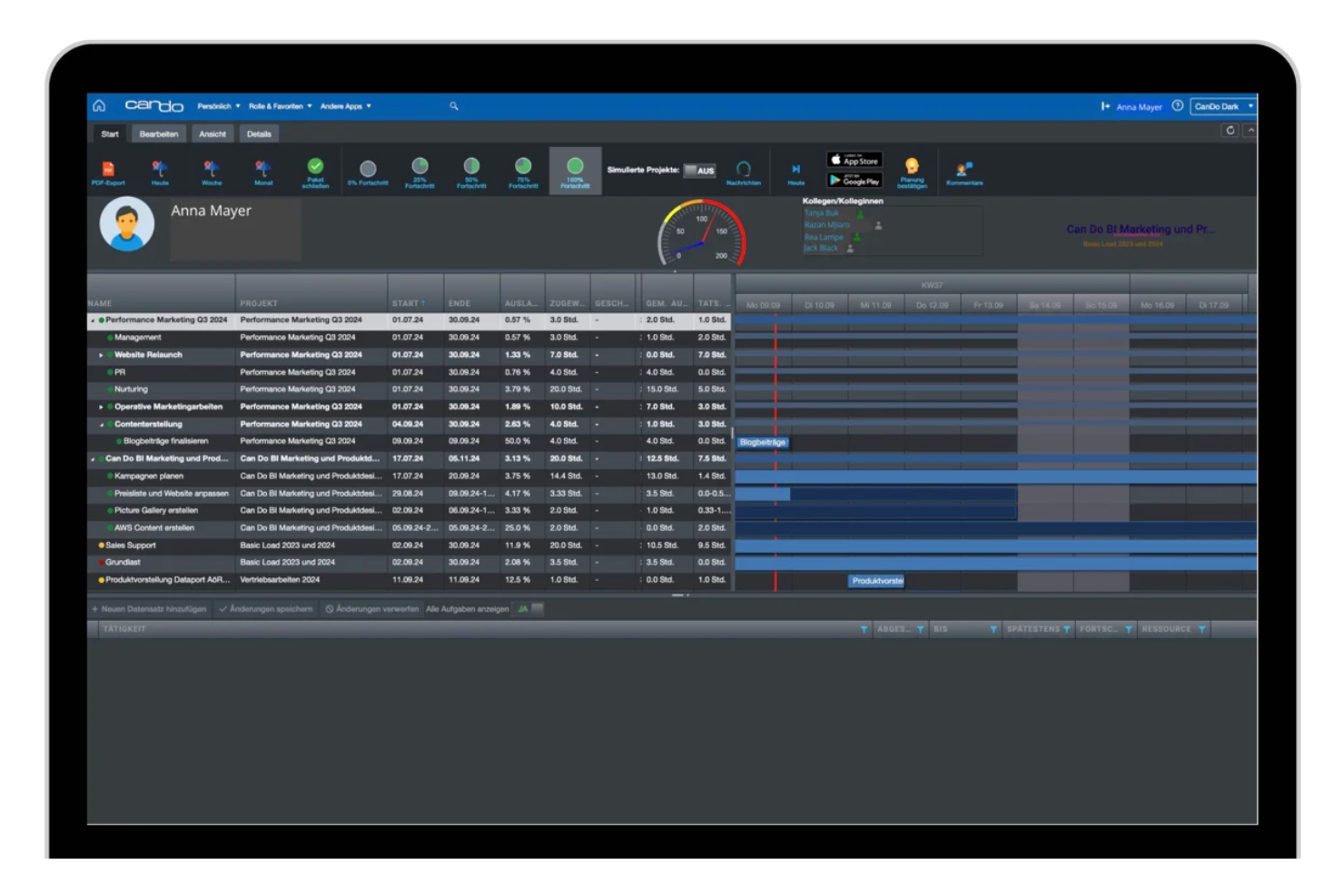
Task: Switch to the Bearbeiten tab
Action: click(159, 134)
